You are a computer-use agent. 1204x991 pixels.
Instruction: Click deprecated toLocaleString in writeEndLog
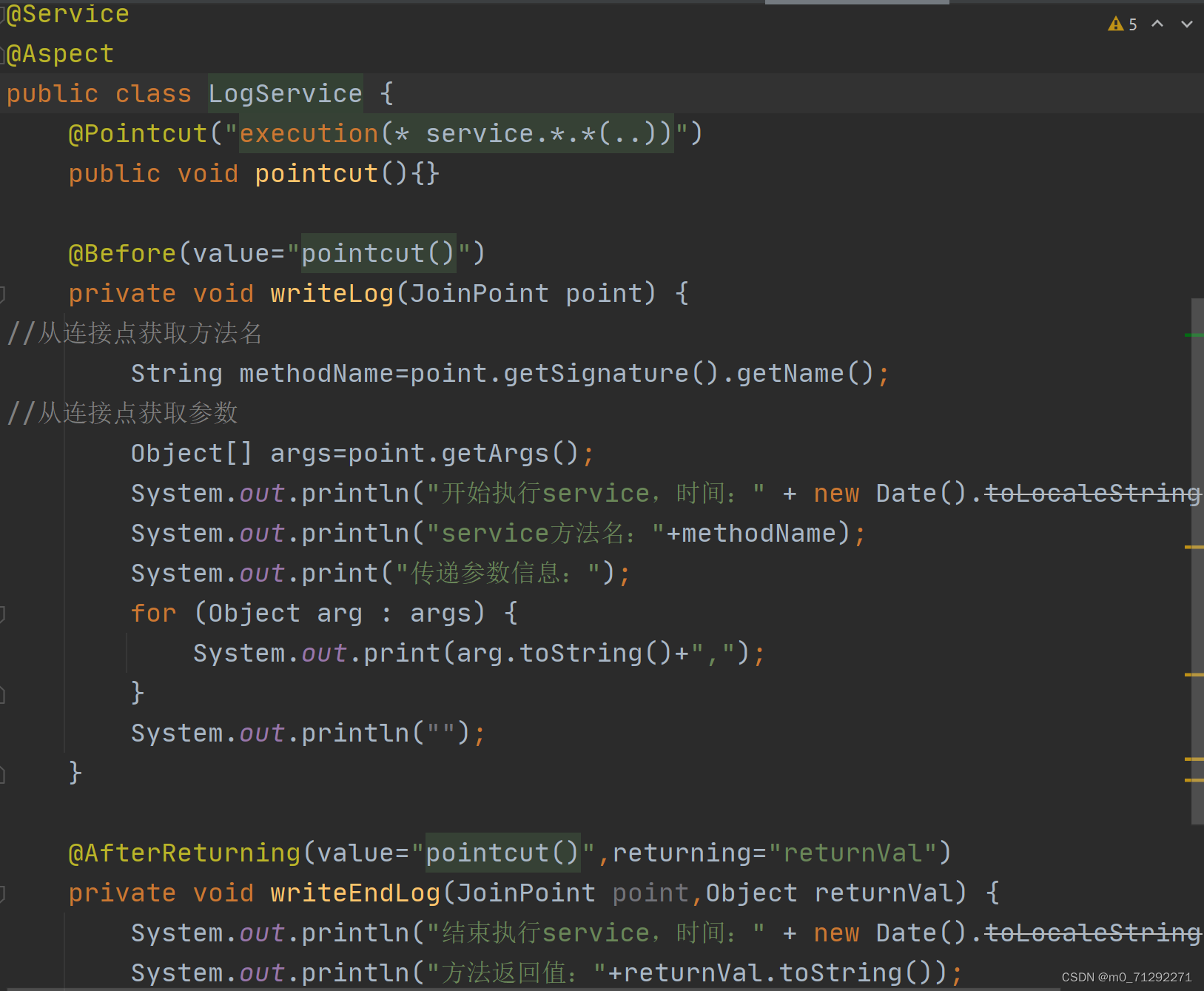1093,933
